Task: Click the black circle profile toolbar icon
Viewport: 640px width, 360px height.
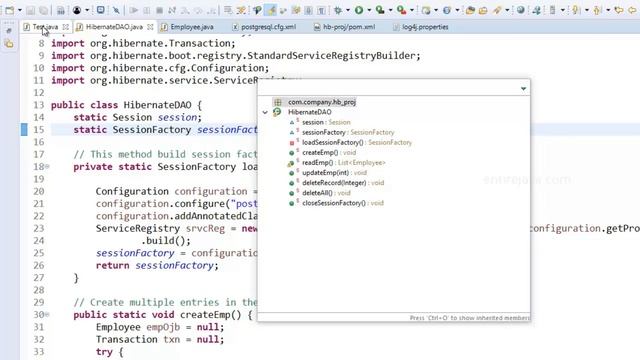Action: coord(77,10)
